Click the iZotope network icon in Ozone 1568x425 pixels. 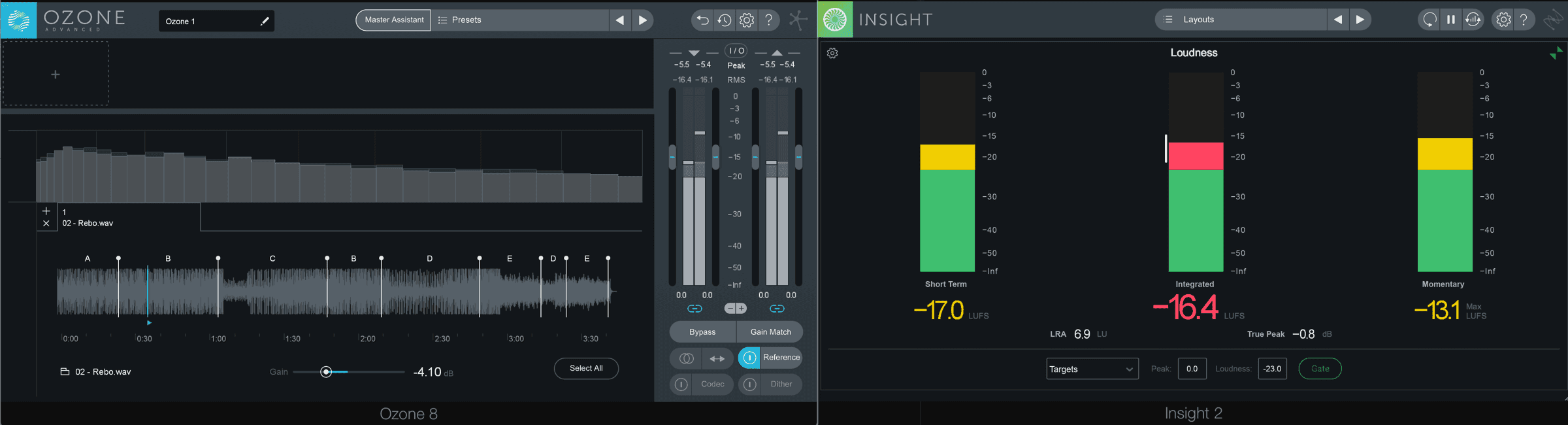tap(798, 20)
